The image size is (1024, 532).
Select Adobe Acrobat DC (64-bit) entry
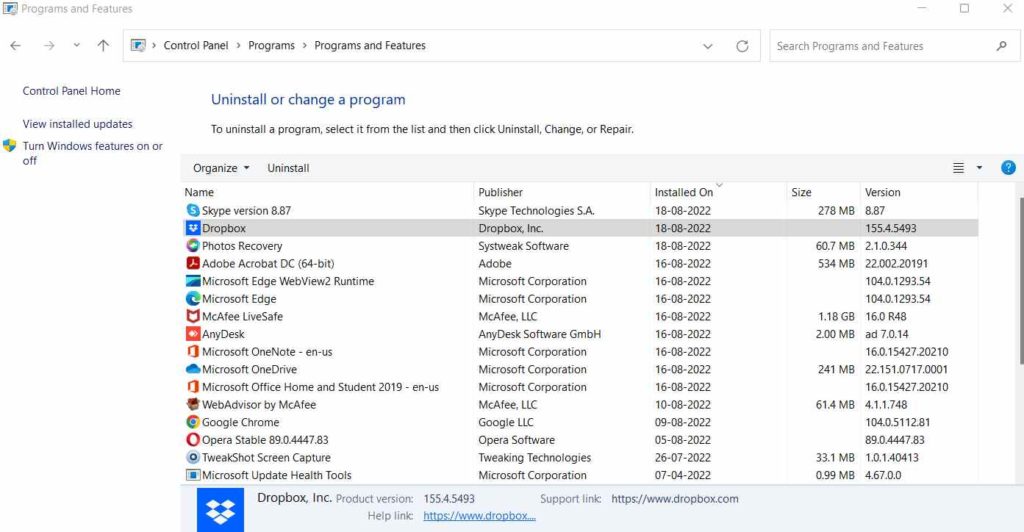[x=268, y=263]
